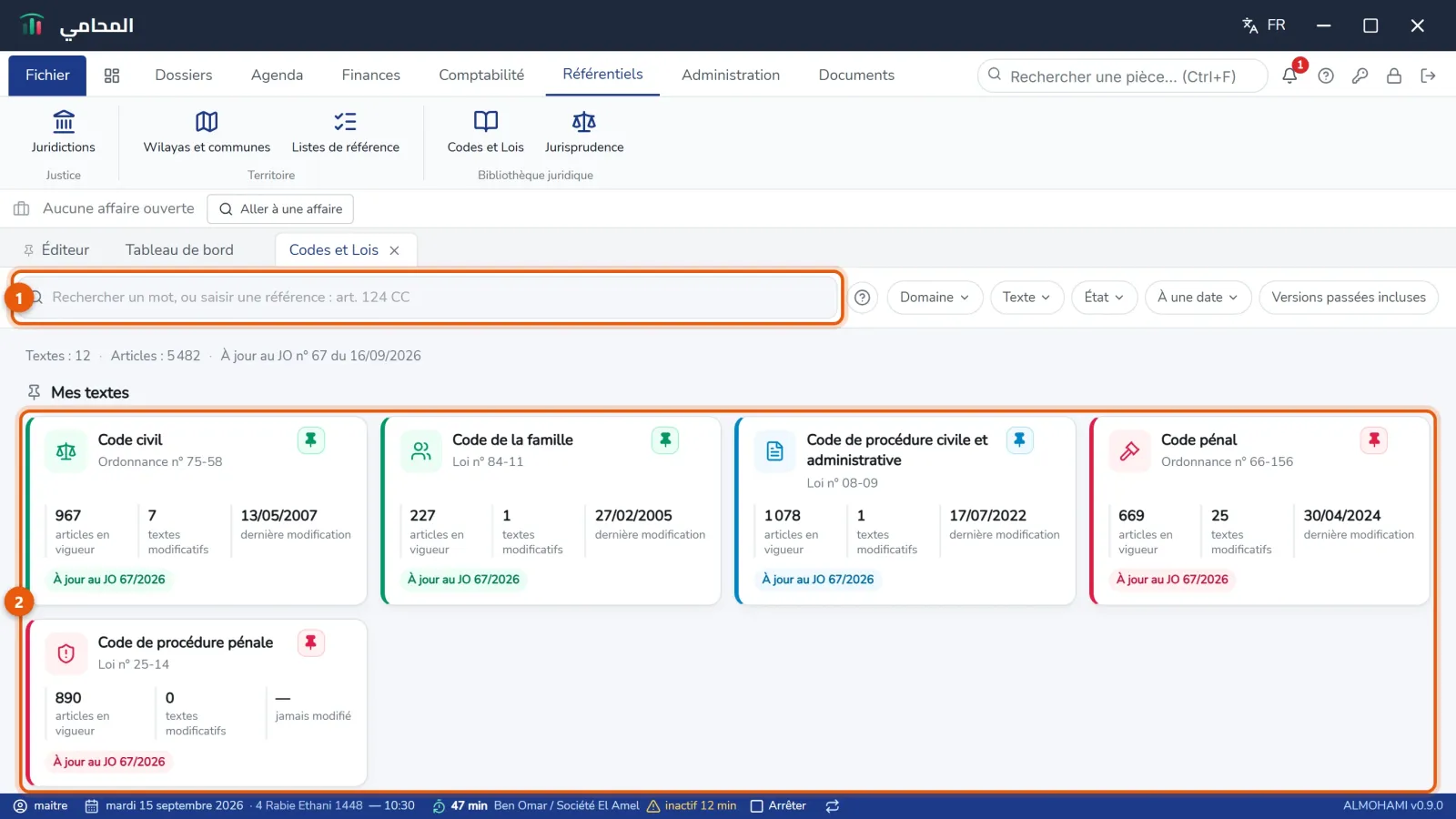The width and height of the screenshot is (1456, 819).
Task: Unpin Code civil with its pin toggle
Action: click(x=310, y=440)
